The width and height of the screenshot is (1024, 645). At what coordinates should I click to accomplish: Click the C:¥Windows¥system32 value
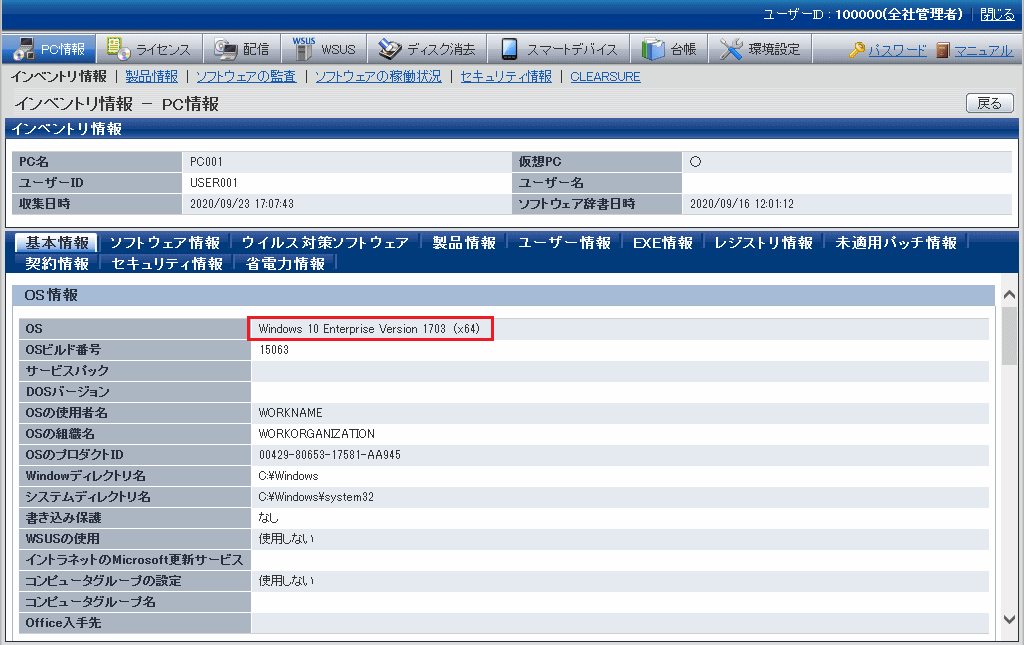(316, 497)
